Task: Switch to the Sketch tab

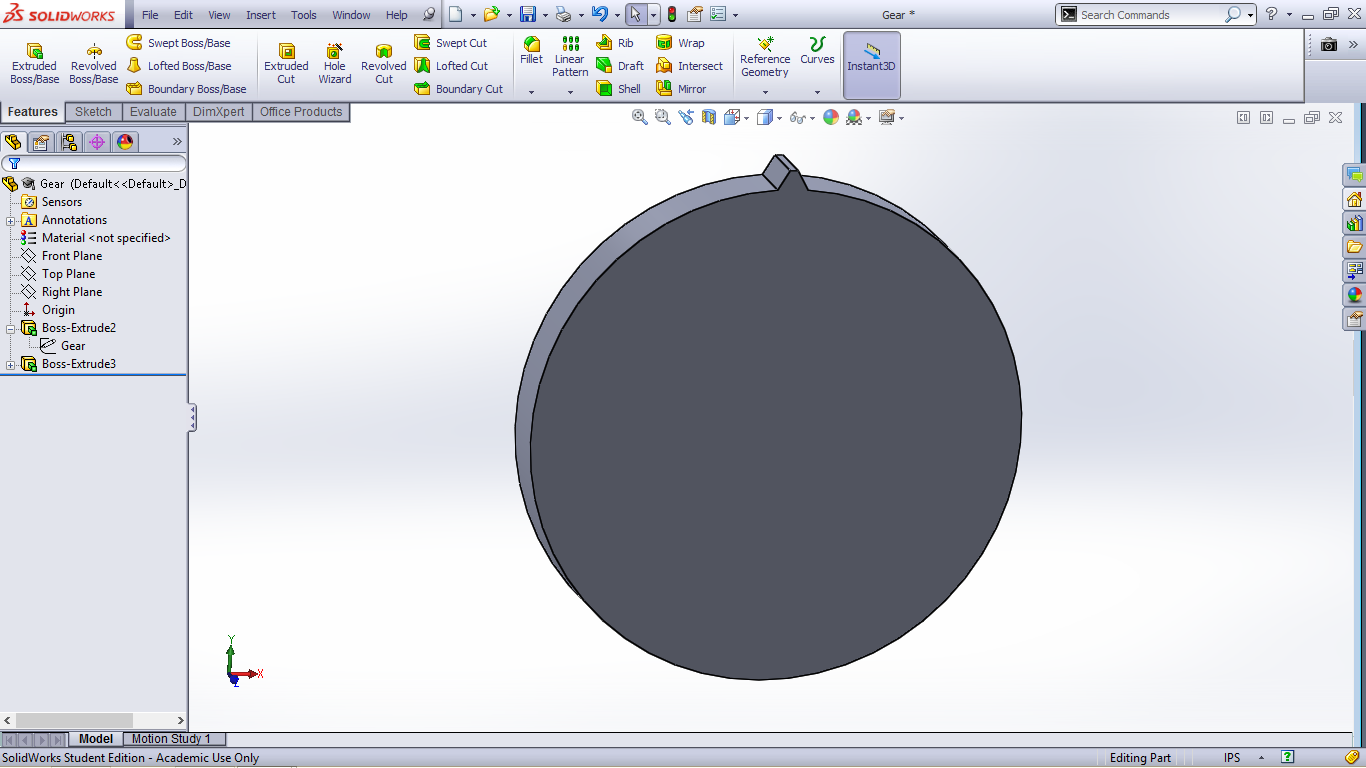Action: point(93,112)
